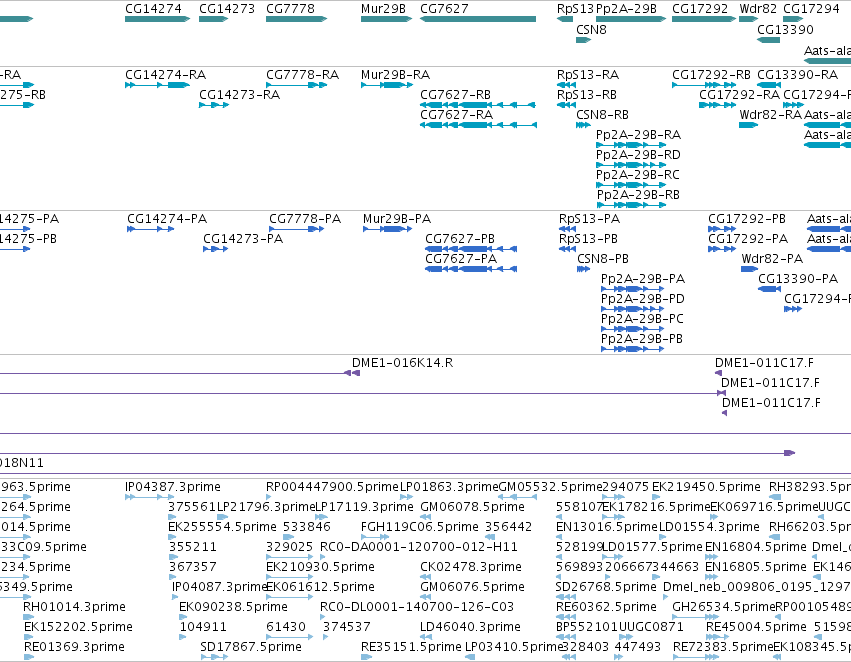This screenshot has width=851, height=662.
Task: Select transcript CG7627-RB
Action: (478, 105)
